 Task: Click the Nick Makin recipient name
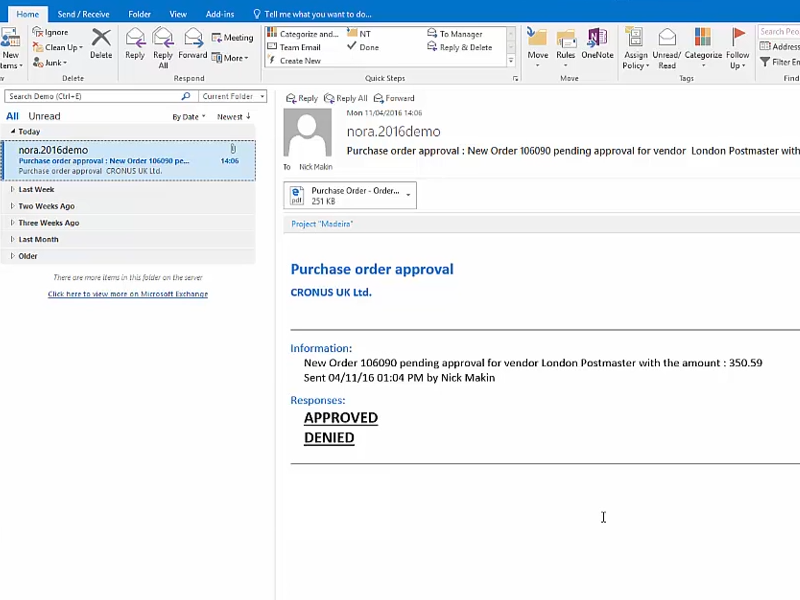(x=316, y=167)
